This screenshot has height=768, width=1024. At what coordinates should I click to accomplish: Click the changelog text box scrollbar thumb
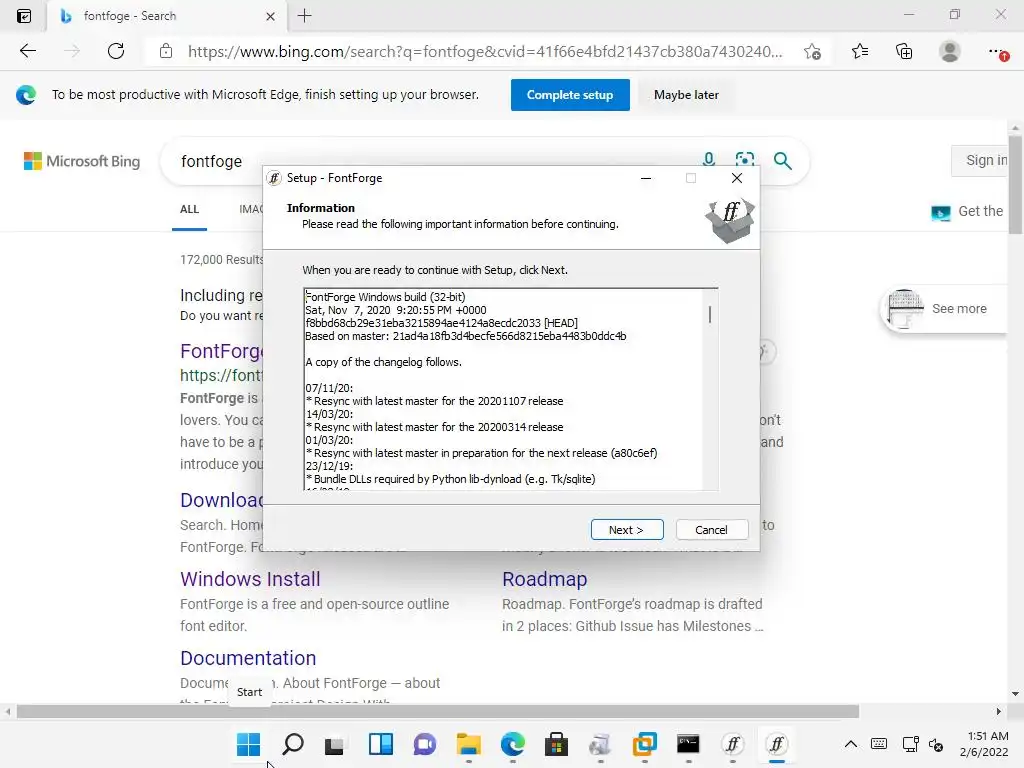[710, 314]
